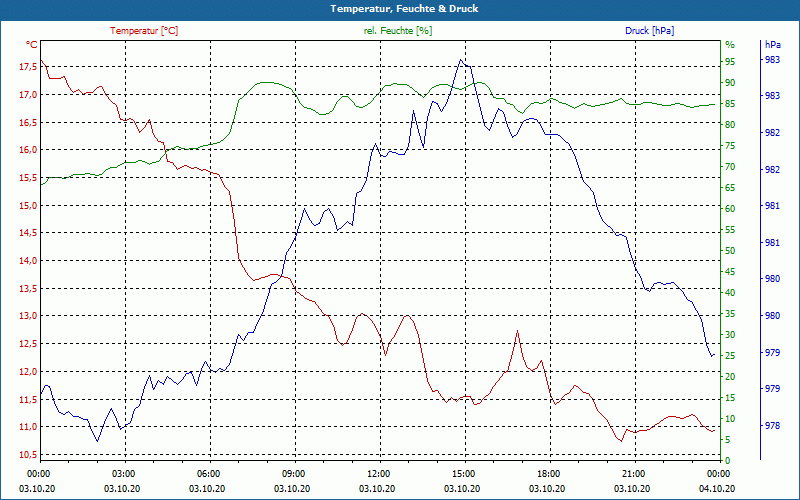
Task: Click the 60 humidity axis value
Action: pos(730,209)
